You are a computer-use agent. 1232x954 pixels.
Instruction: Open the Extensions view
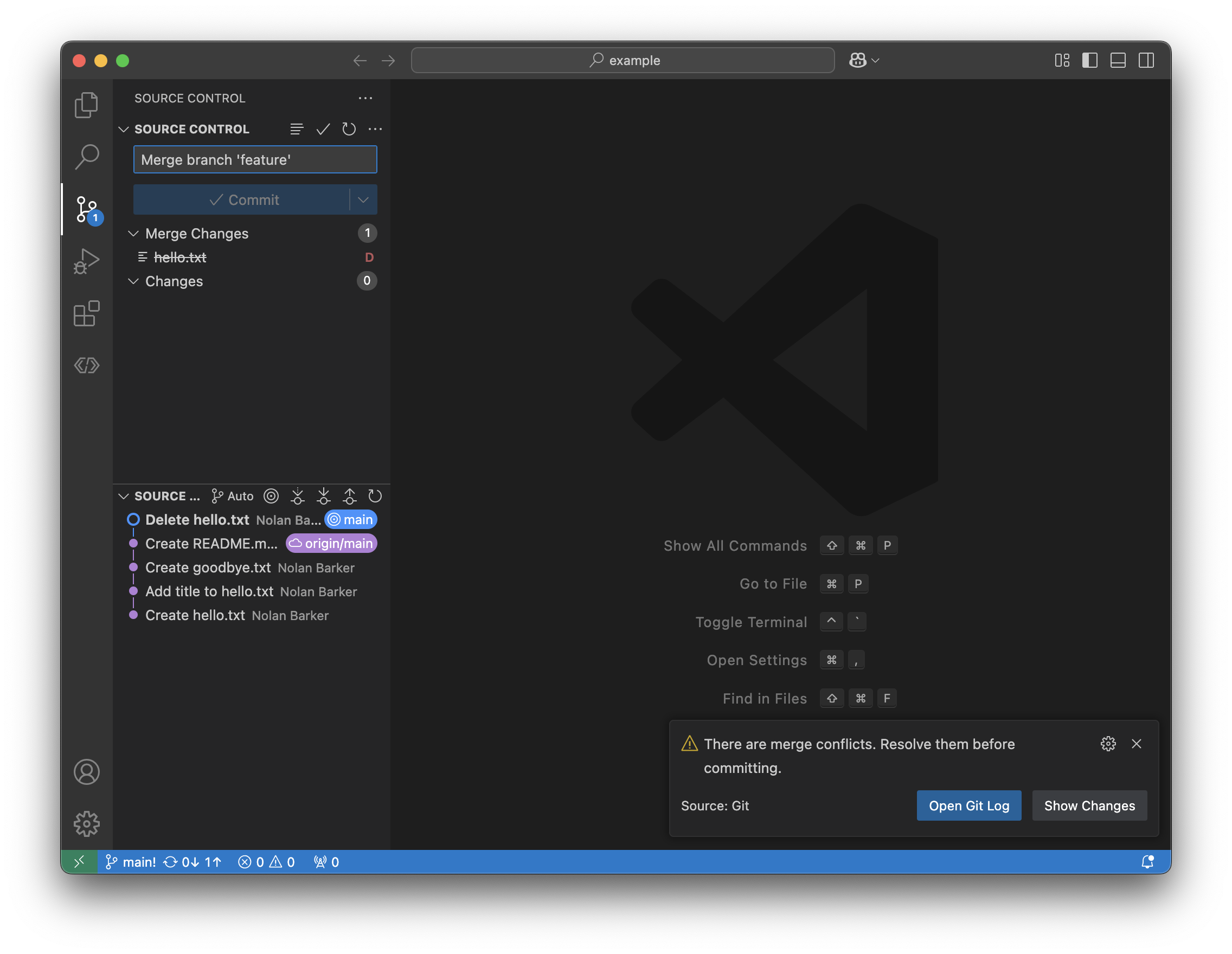tap(86, 313)
